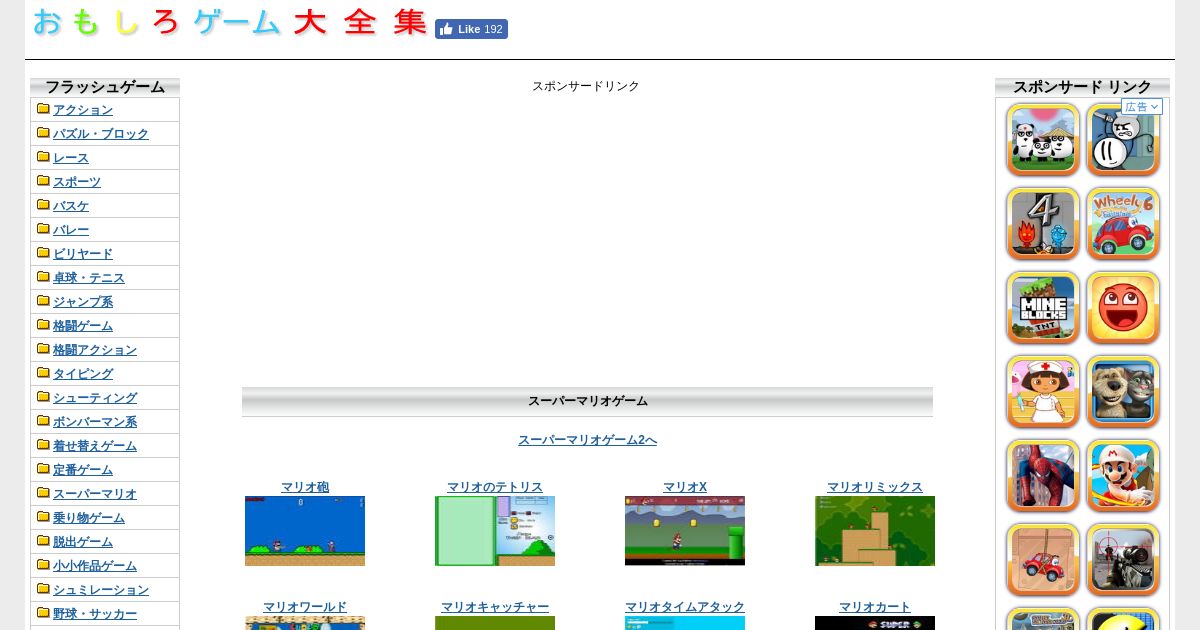Image resolution: width=1200 pixels, height=630 pixels.
Task: Open the 卓球・テニス category
Action: click(89, 278)
